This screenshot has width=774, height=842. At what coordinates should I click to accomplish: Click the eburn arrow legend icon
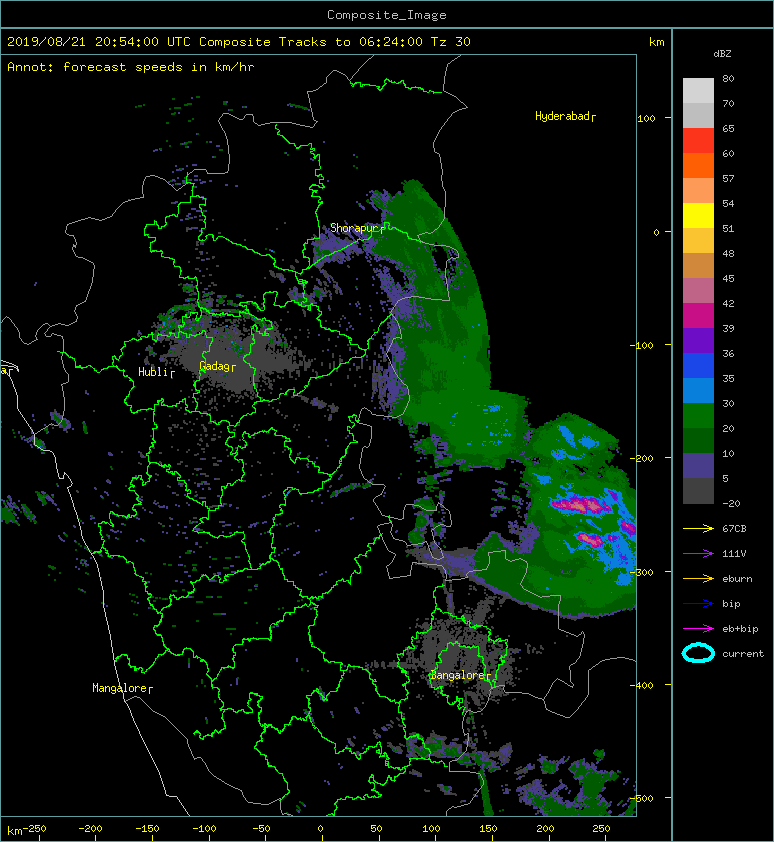pyautogui.click(x=698, y=578)
